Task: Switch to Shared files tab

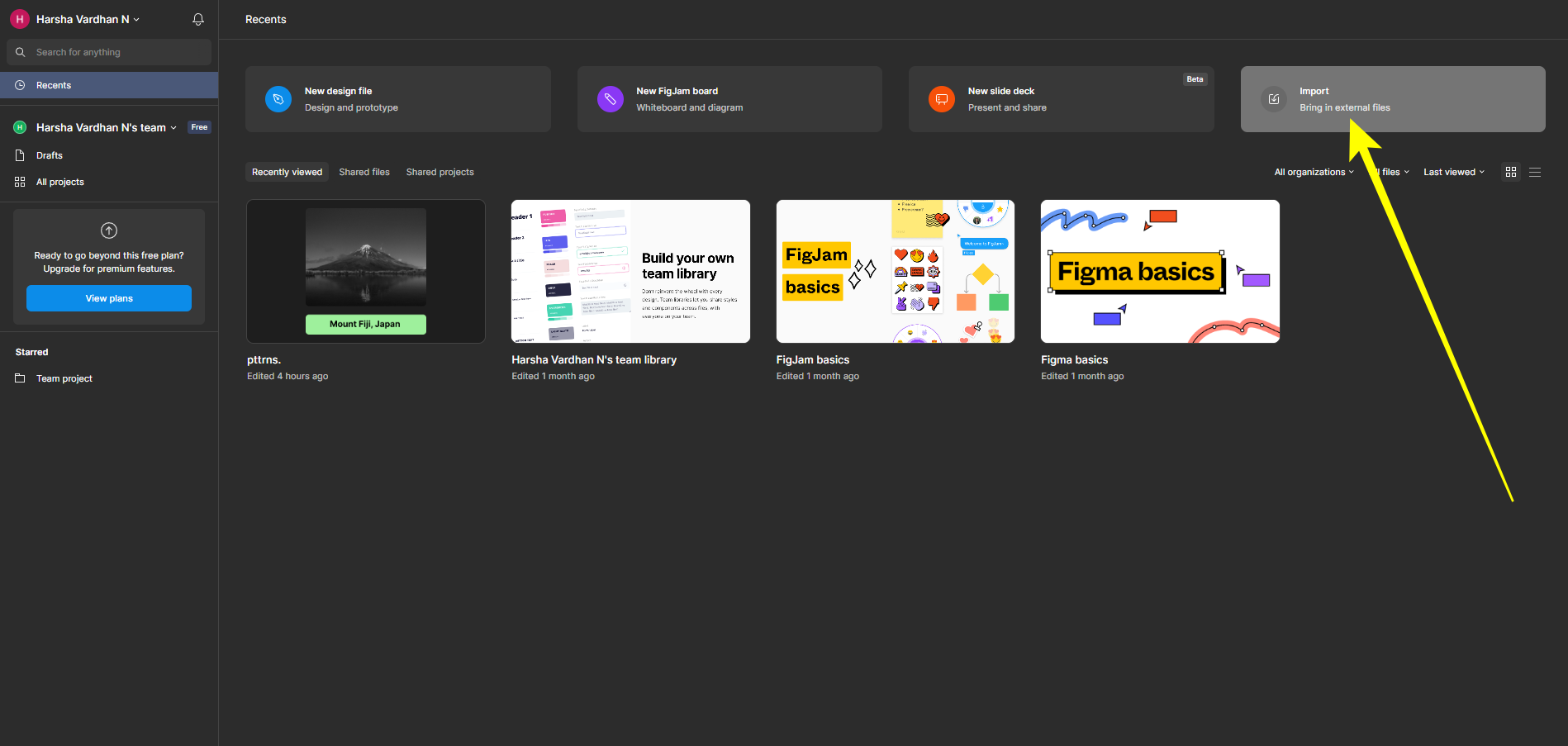Action: (x=364, y=172)
